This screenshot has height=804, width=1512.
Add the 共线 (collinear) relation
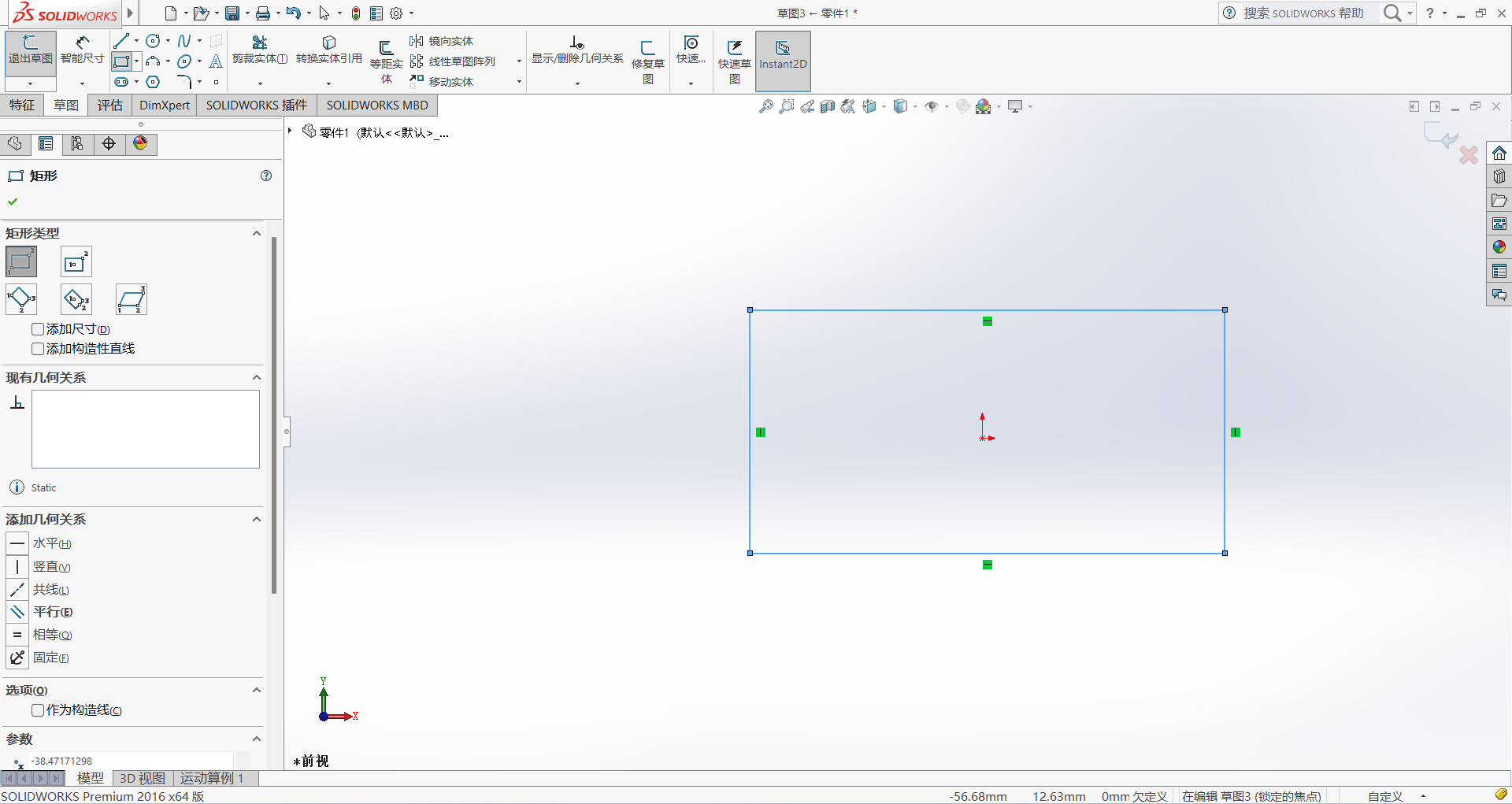39,589
